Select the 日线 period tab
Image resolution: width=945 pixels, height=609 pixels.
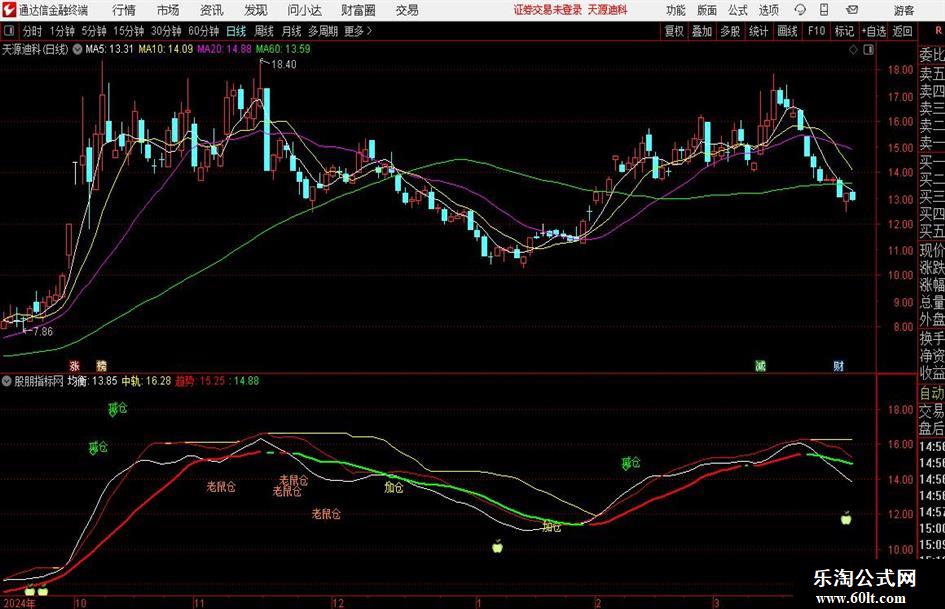tap(236, 31)
